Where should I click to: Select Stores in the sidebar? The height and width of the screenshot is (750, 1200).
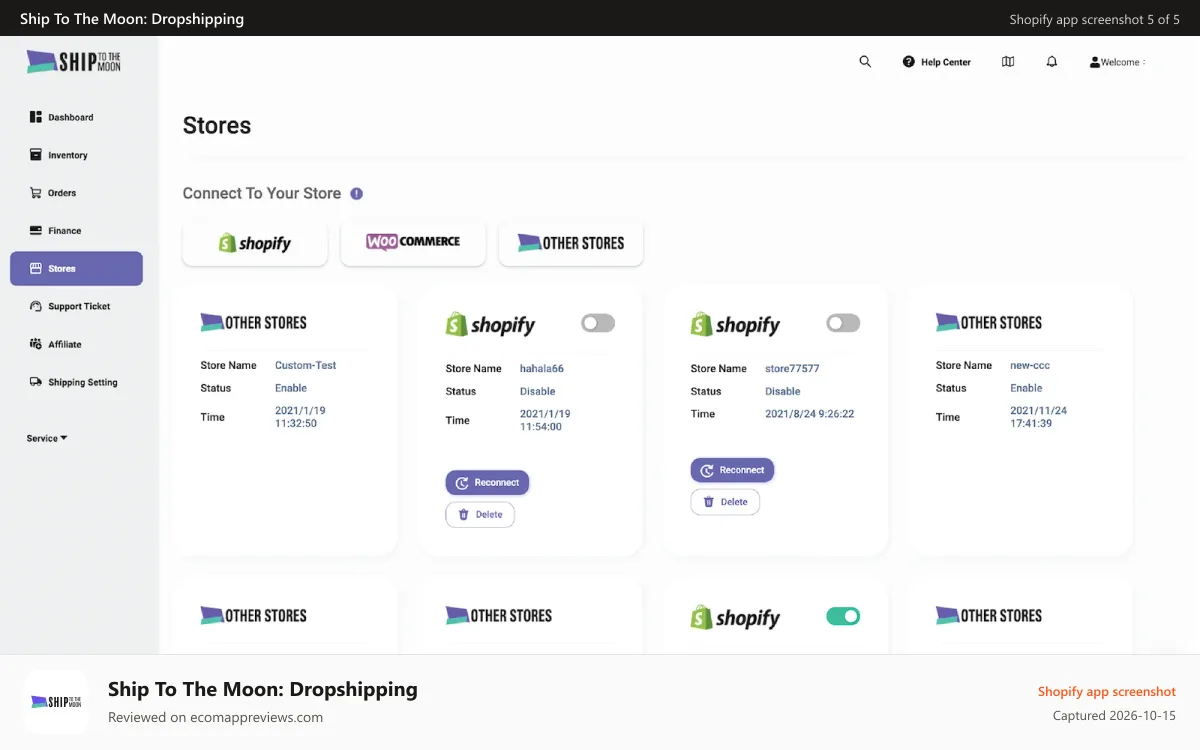click(76, 268)
